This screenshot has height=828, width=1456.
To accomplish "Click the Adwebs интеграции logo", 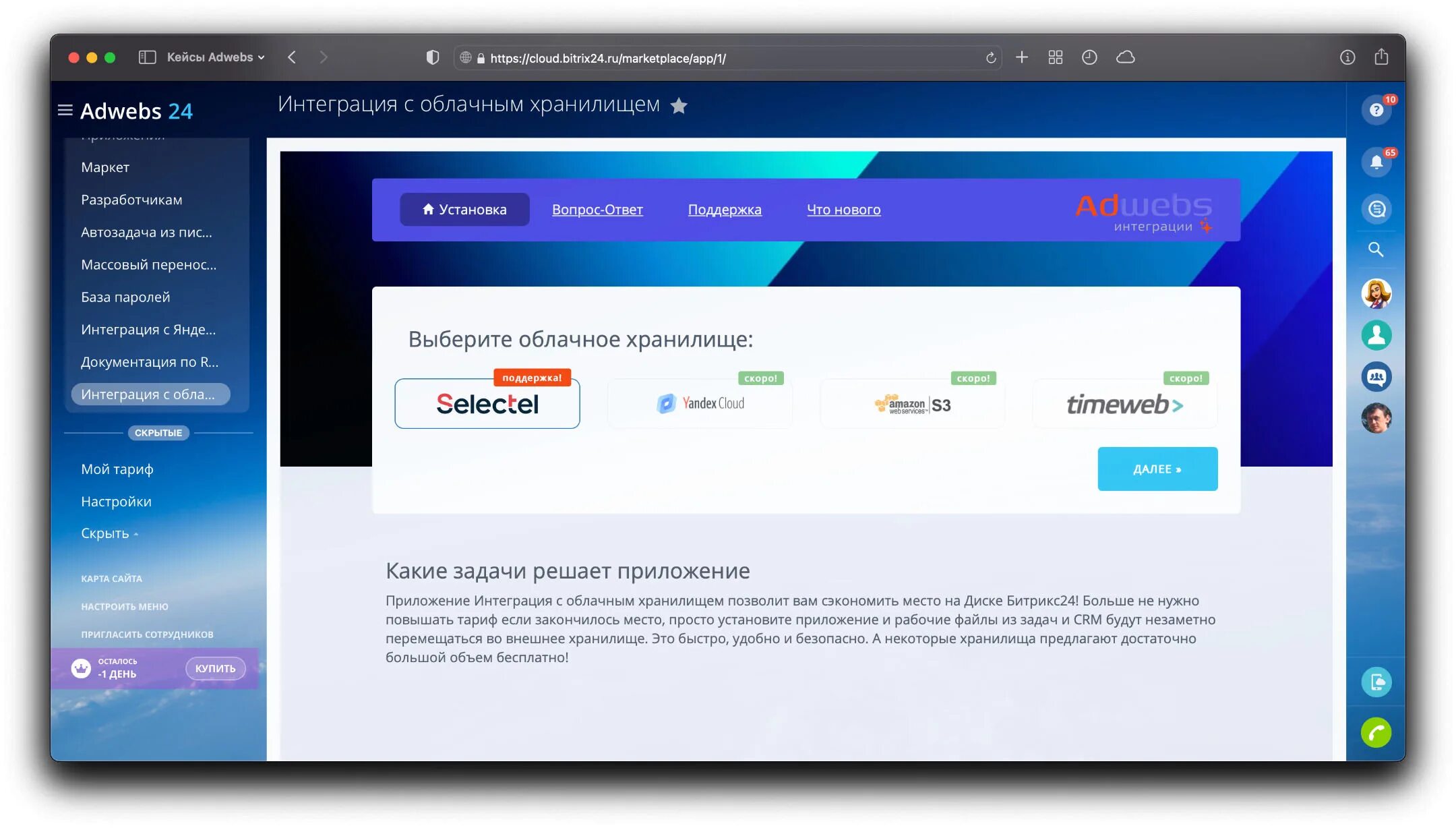I will [1144, 212].
